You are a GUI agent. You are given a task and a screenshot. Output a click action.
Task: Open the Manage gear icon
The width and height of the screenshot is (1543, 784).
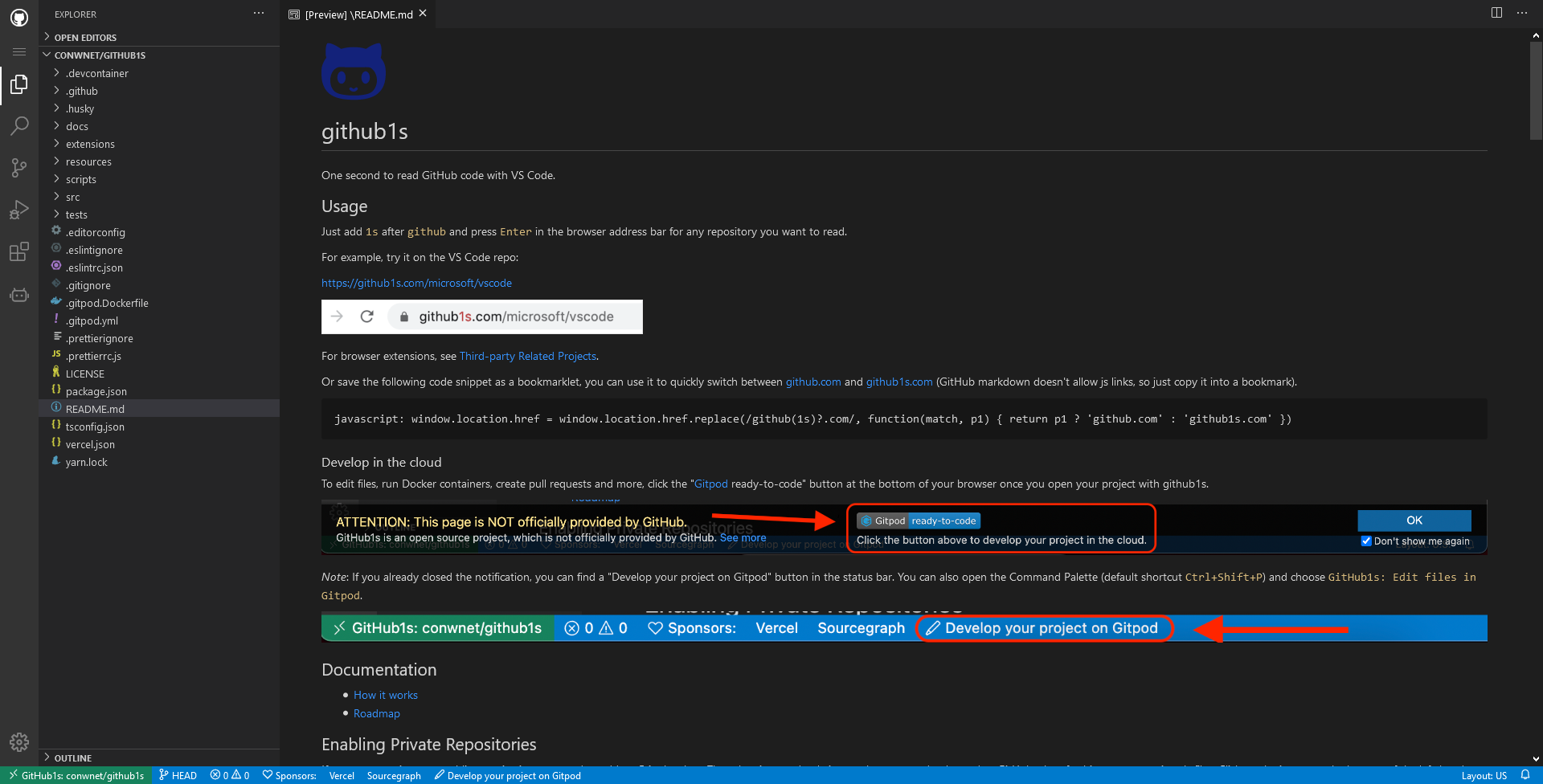click(x=19, y=741)
